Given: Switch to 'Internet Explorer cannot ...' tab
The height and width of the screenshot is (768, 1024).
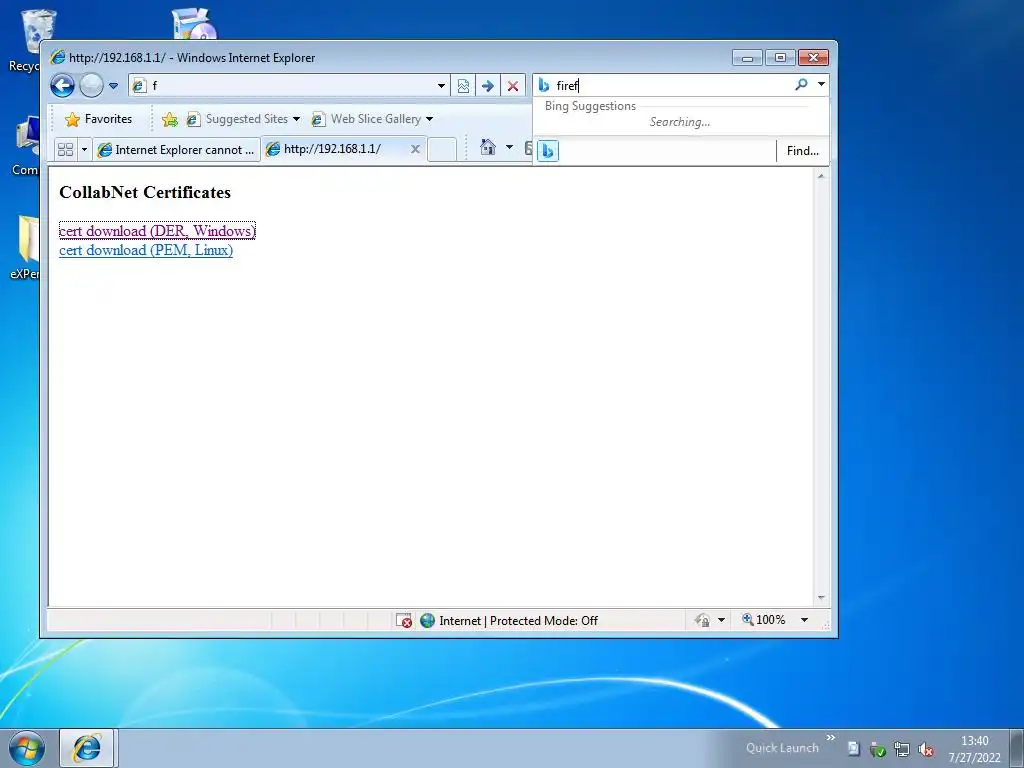Looking at the screenshot, I should [176, 150].
